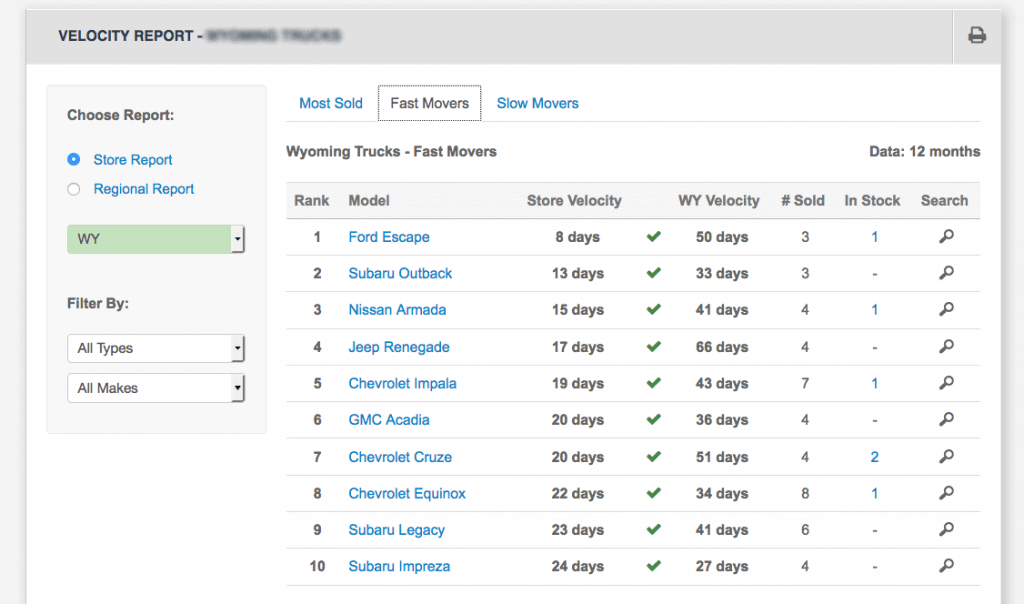Click the Model column header
Screen dimensions: 1024x604
pyautogui.click(x=369, y=200)
